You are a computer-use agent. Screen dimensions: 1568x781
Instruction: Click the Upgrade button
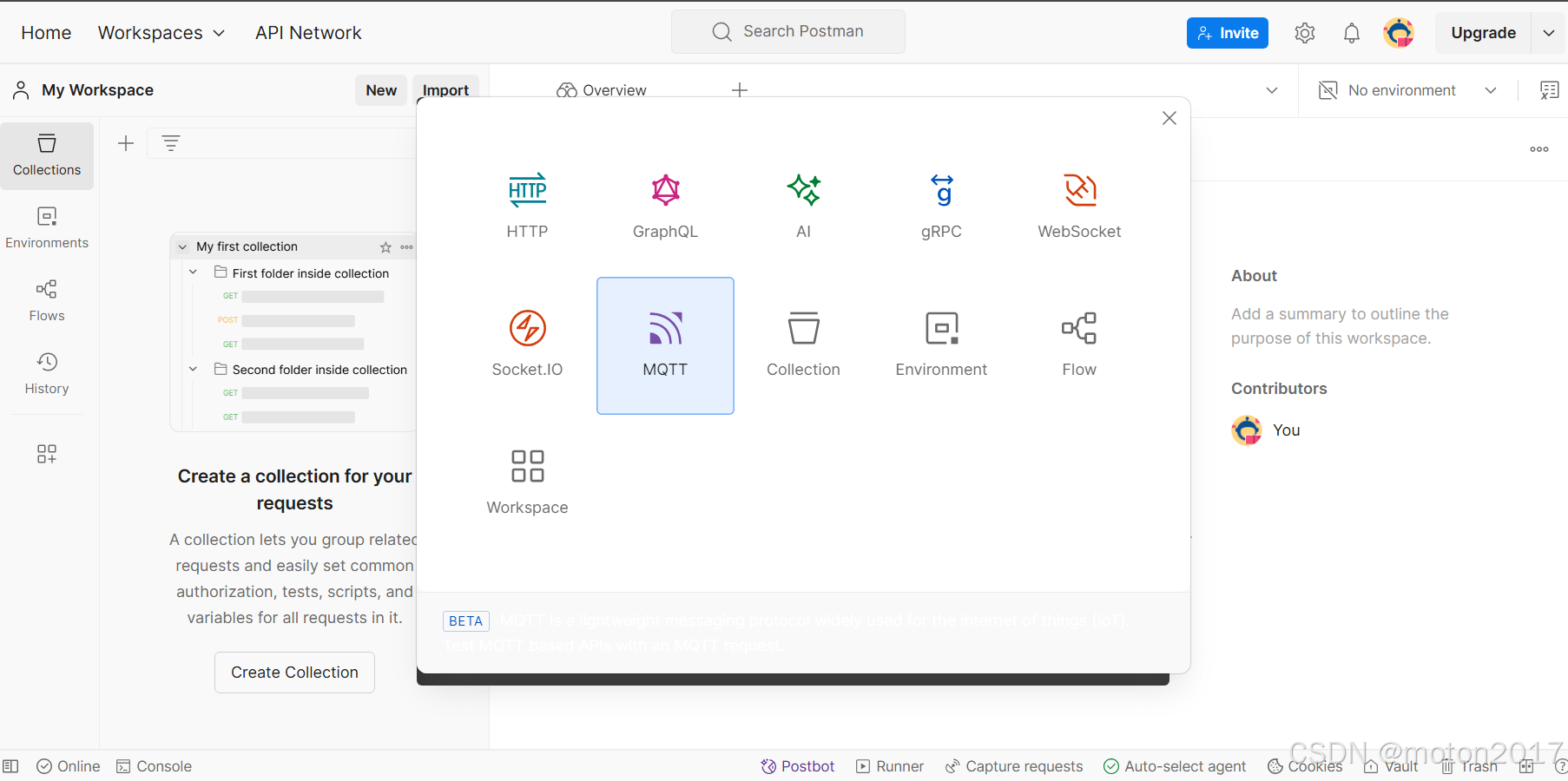1483,33
